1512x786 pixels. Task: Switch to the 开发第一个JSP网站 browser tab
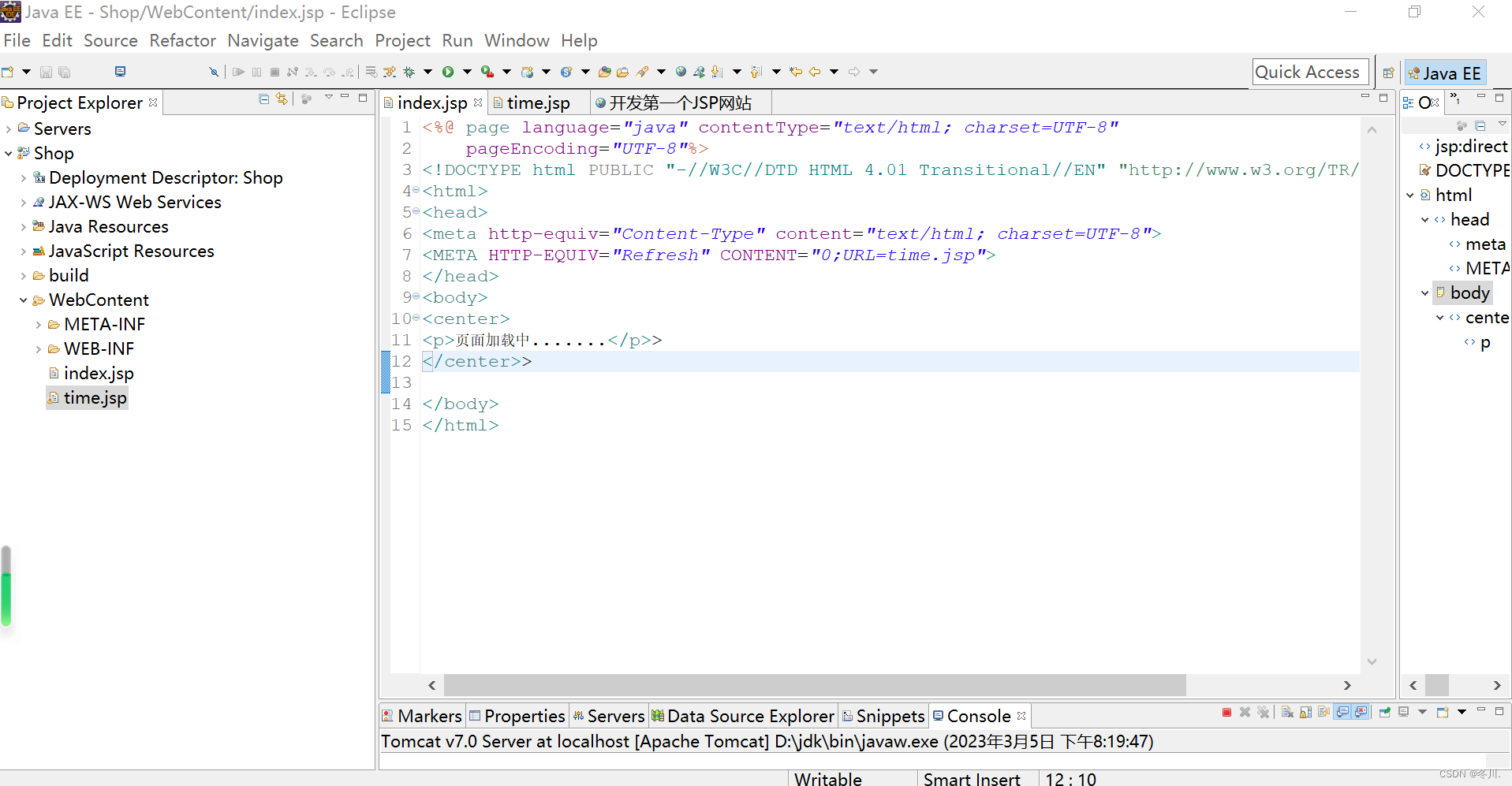pos(680,102)
